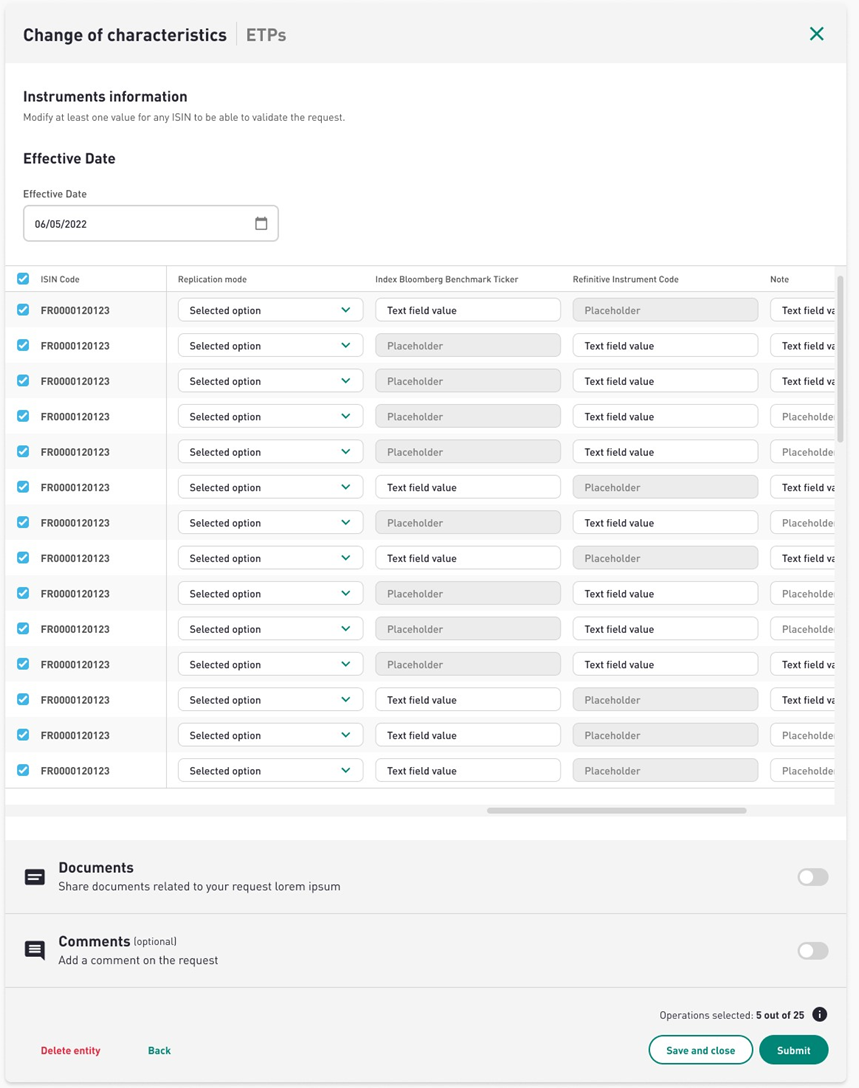Enable the Documents toggle switch
This screenshot has height=1088, width=859.
coord(812,877)
